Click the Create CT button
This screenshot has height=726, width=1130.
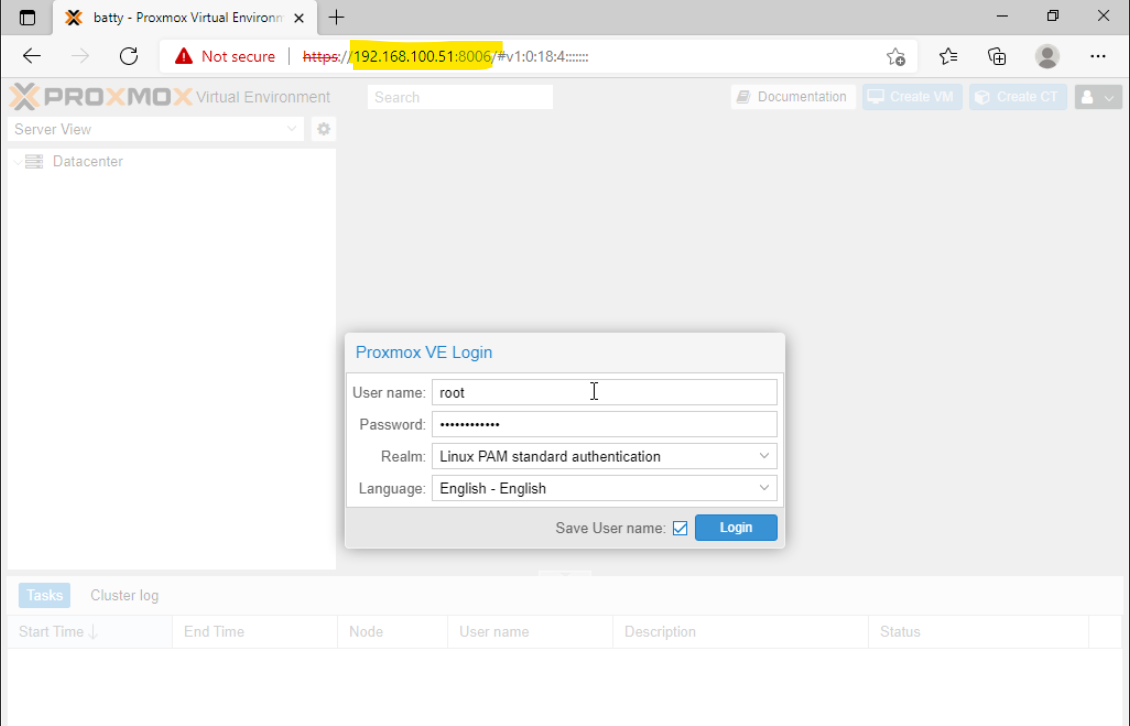[1017, 96]
